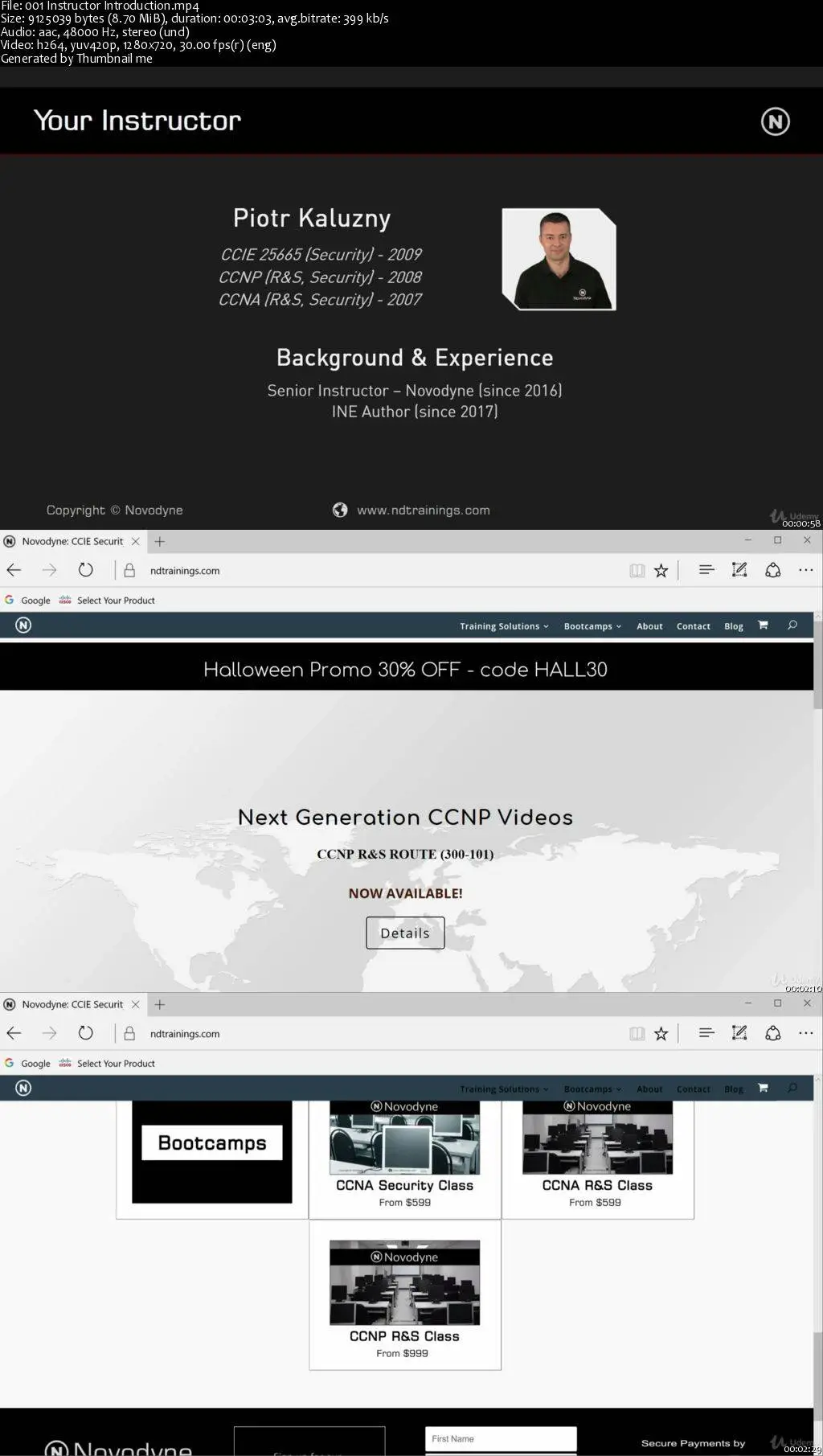Click www.ndtrainings.com on the instructor slide

[423, 510]
